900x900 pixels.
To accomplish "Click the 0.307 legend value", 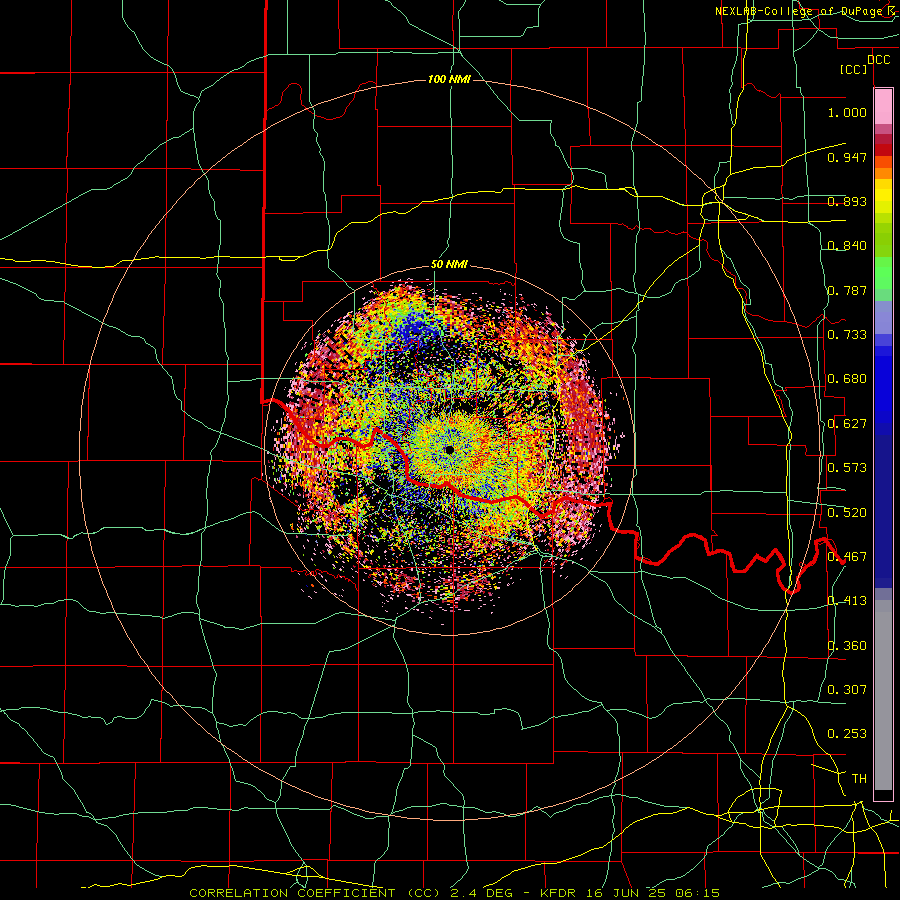I will pos(847,690).
